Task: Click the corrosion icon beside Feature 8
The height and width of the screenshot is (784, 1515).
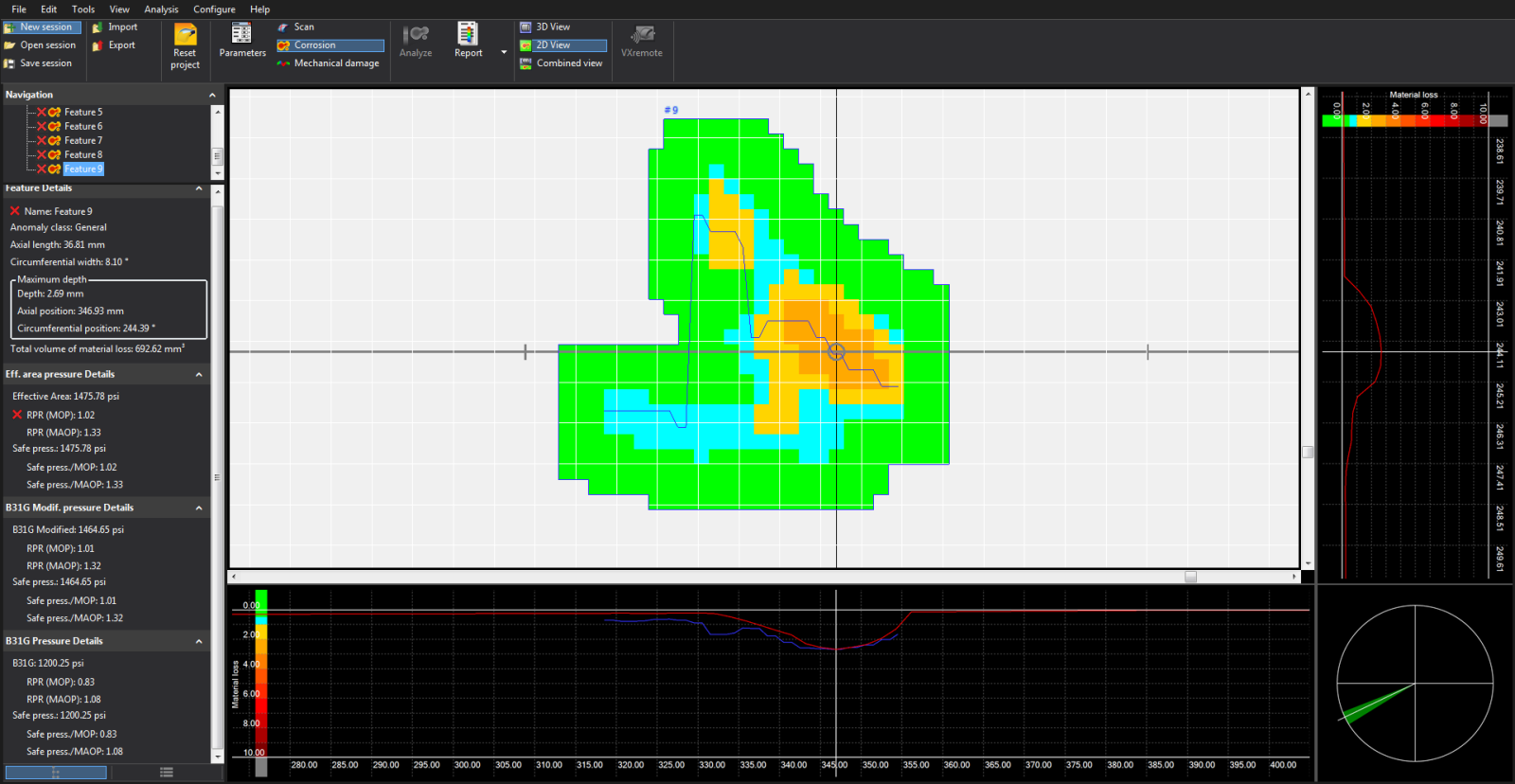Action: (55, 154)
